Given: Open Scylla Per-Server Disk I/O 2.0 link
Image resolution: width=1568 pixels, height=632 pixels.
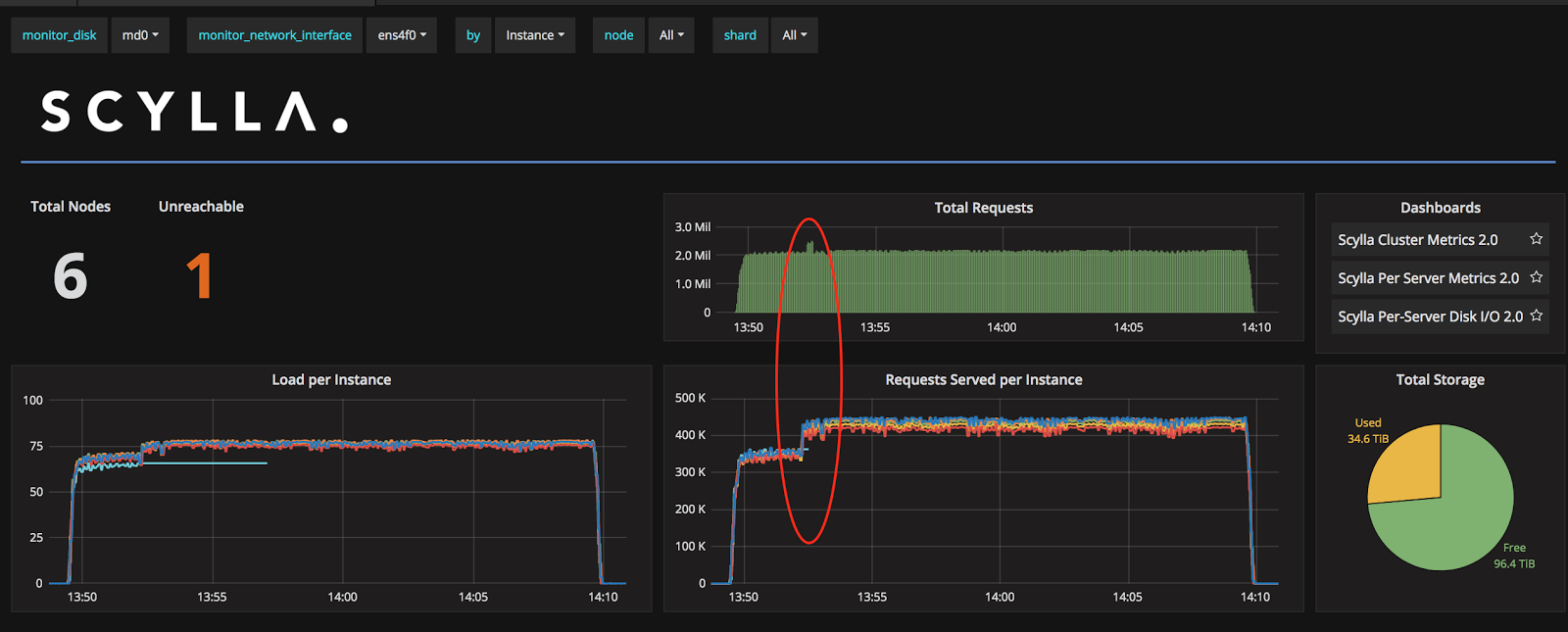Looking at the screenshot, I should pos(1430,316).
